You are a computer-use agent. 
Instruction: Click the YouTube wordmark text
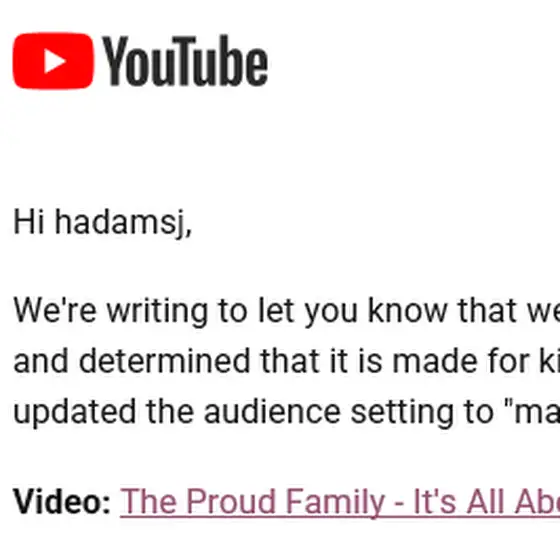click(185, 61)
